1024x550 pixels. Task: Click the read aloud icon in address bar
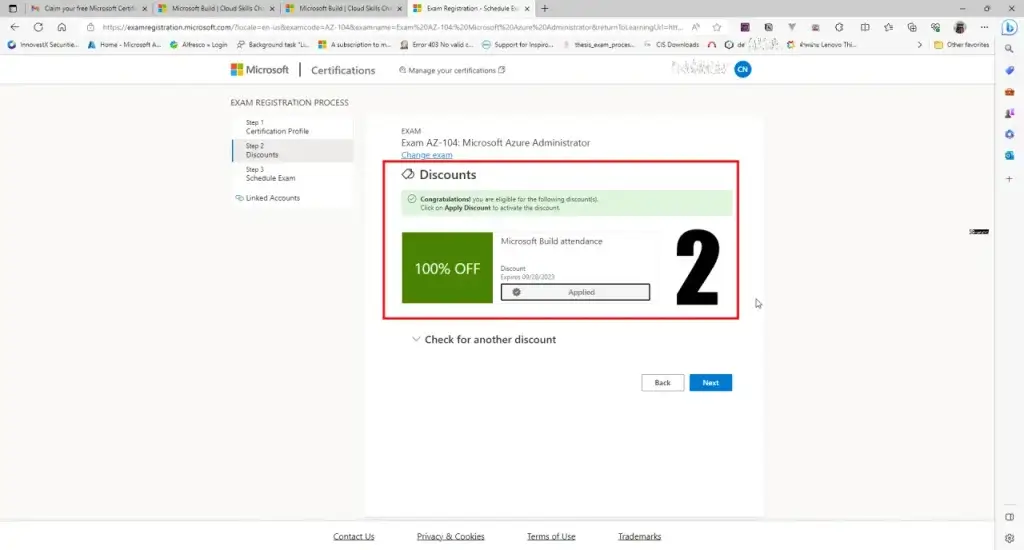[696, 27]
